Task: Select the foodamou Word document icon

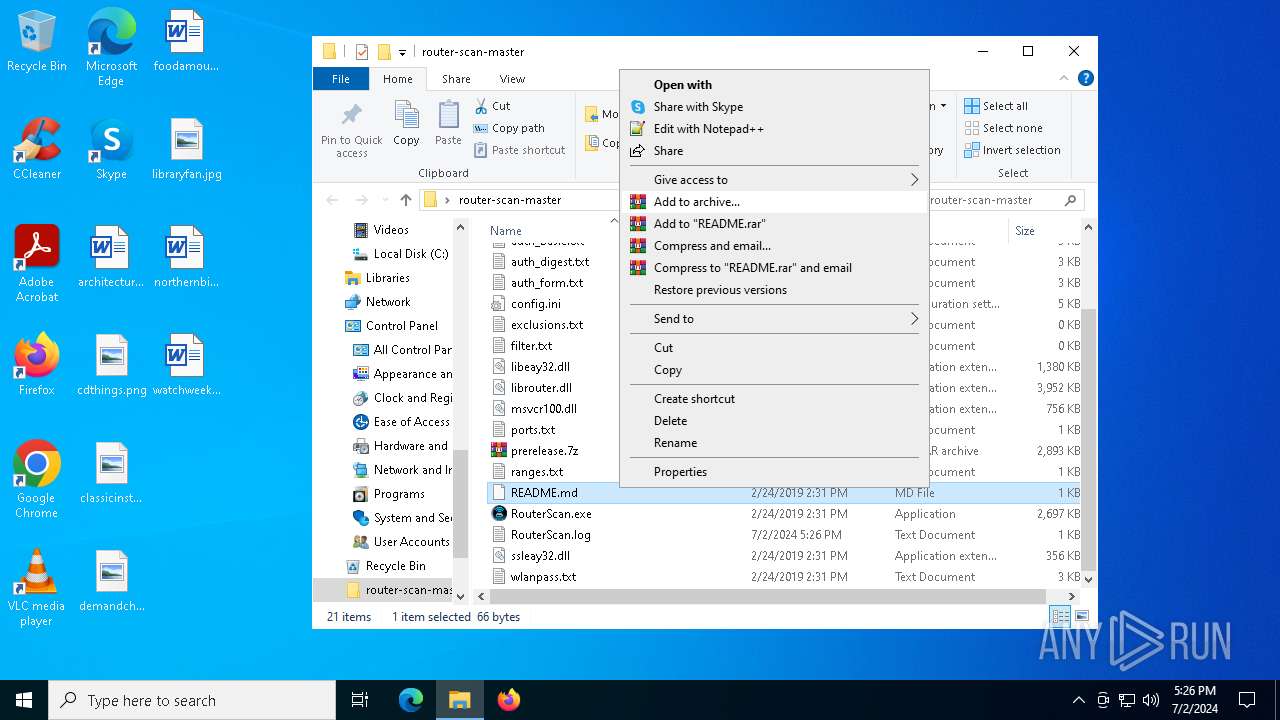Action: click(x=186, y=42)
